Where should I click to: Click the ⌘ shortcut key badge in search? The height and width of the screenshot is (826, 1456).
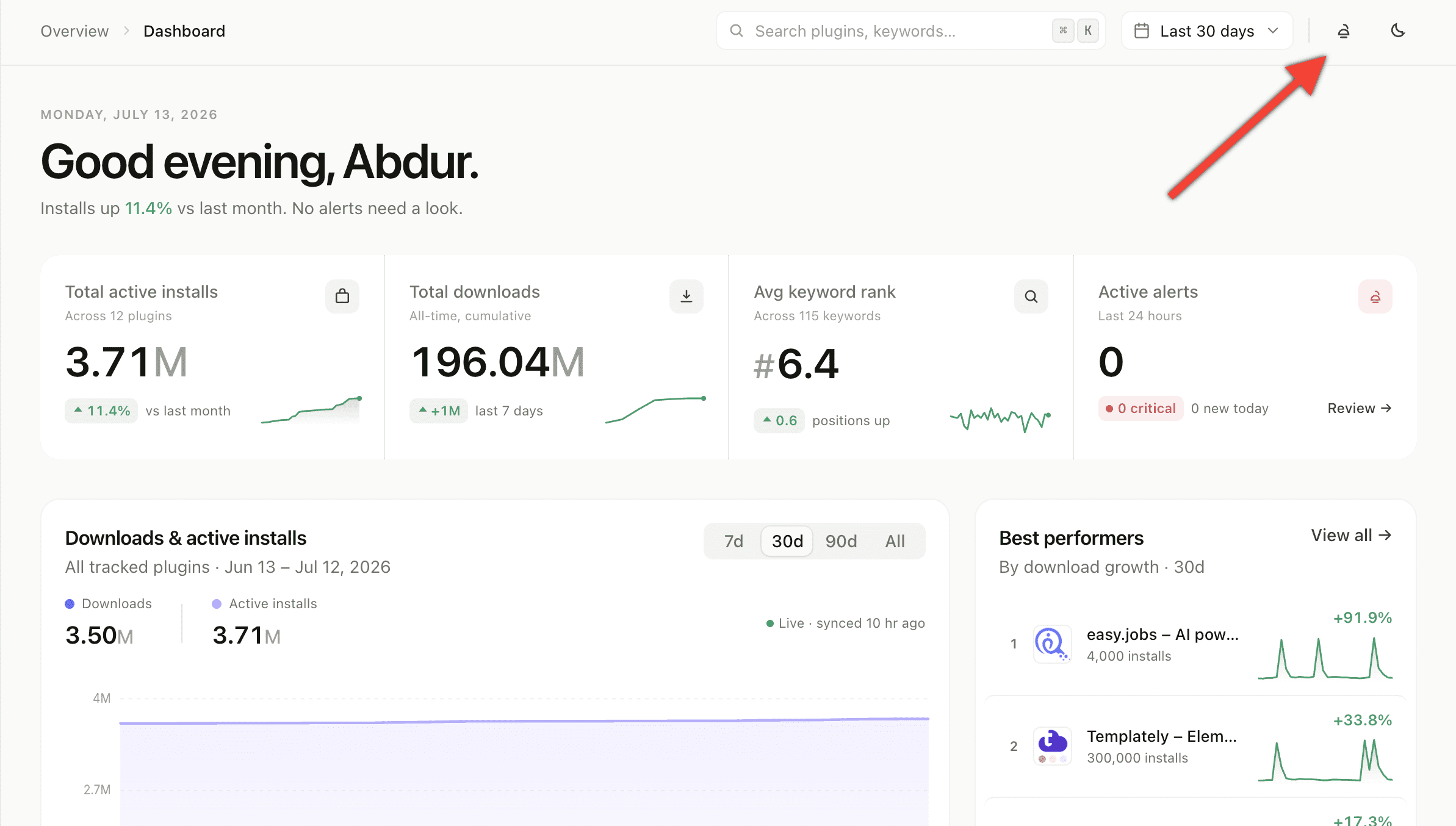[1063, 31]
